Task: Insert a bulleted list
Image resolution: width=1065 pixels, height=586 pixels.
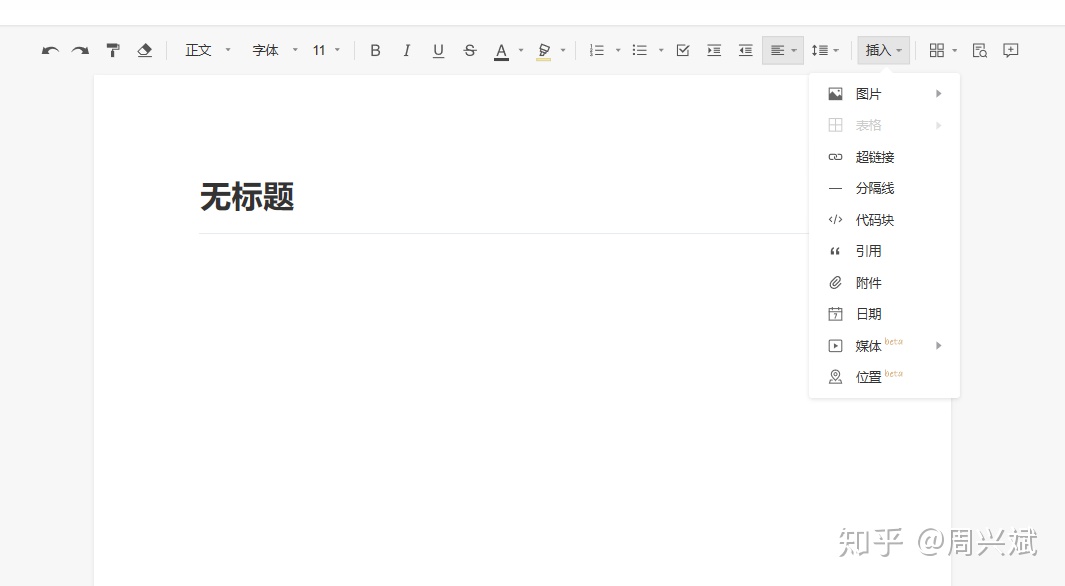Action: 639,50
